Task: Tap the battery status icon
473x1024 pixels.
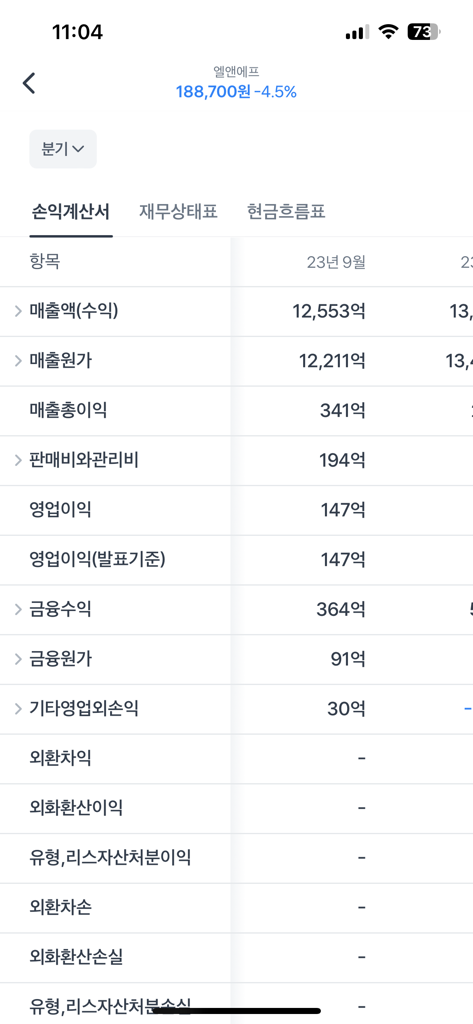Action: [425, 31]
